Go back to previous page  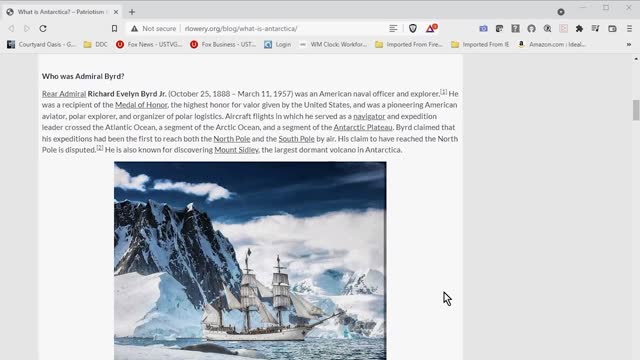tap(11, 29)
